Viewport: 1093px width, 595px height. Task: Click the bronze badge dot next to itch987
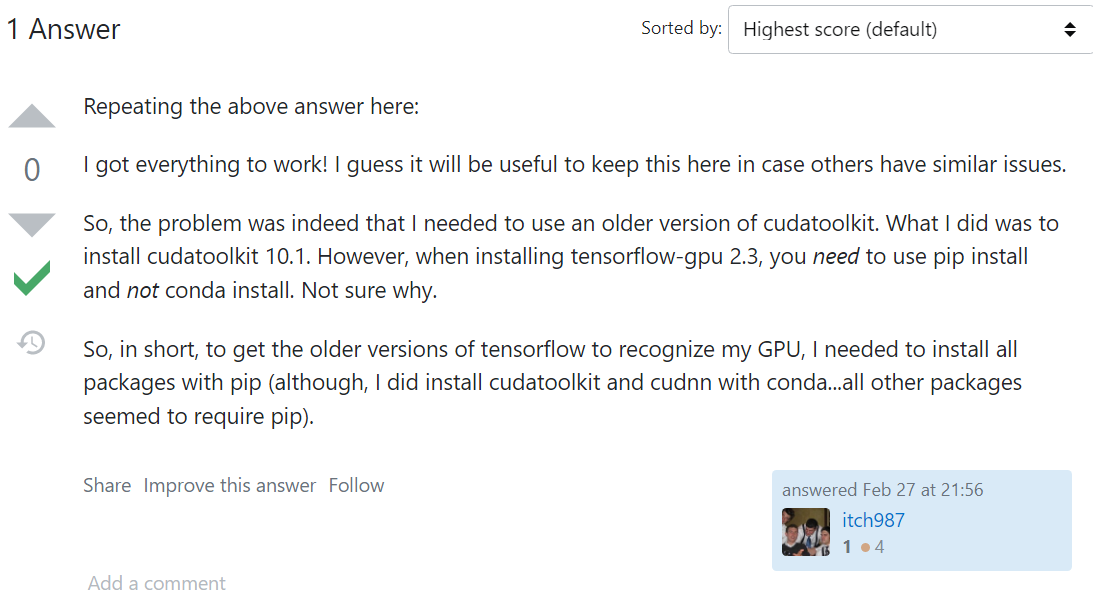(x=863, y=547)
